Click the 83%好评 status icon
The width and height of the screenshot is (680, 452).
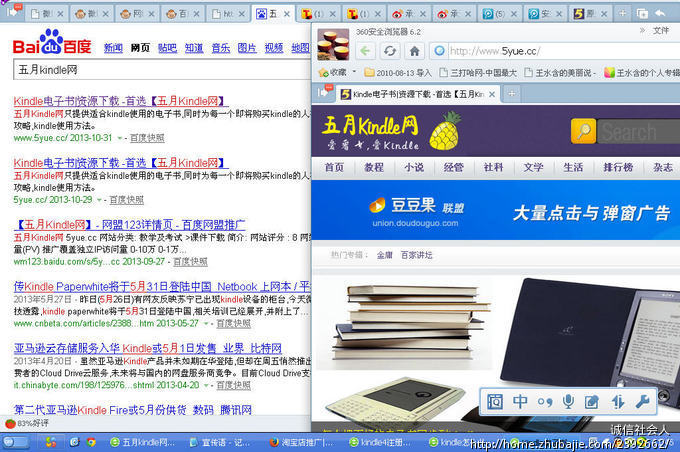[x=10, y=423]
